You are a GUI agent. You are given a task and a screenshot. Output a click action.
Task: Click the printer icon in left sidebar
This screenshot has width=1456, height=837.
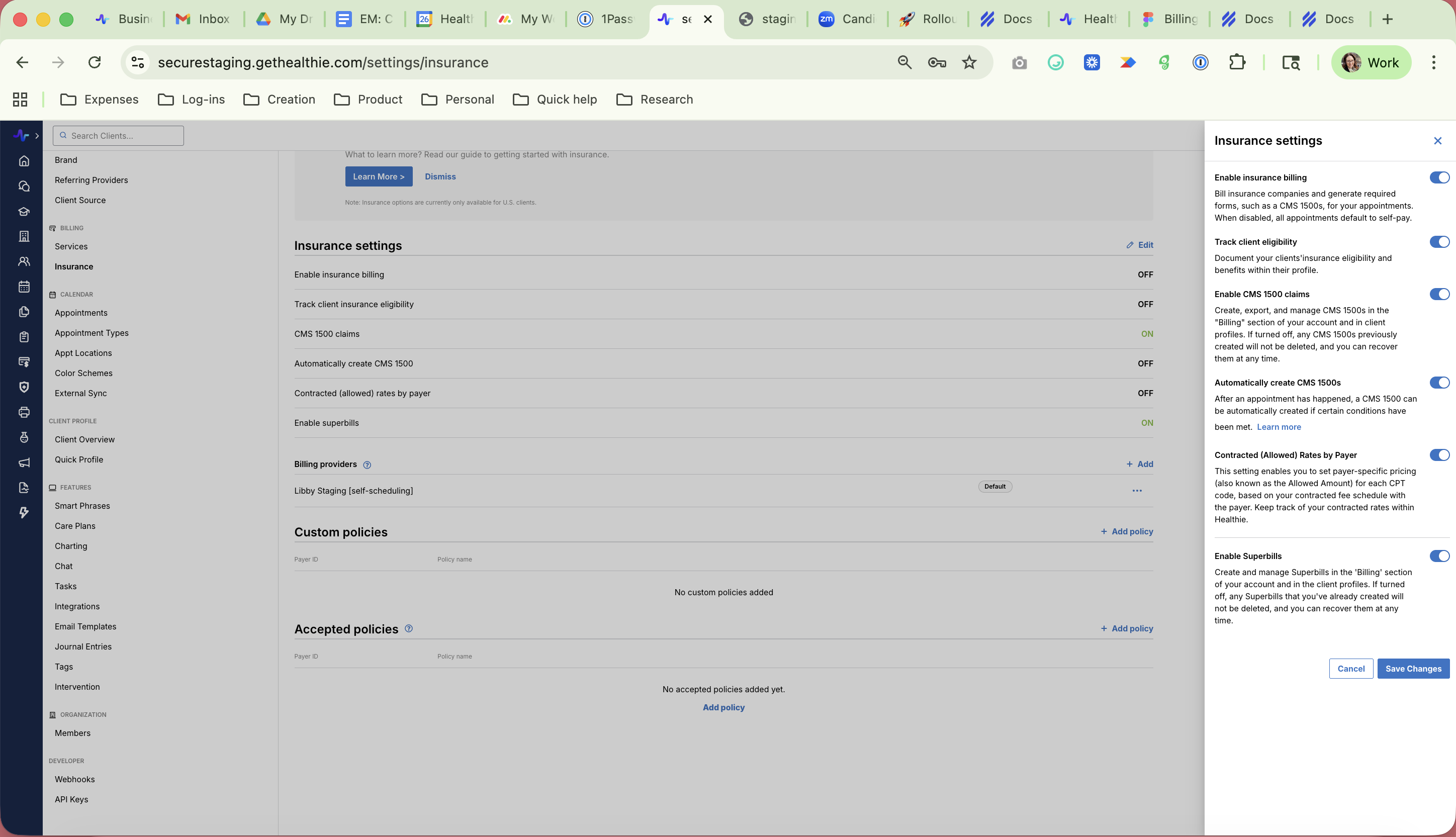point(24,412)
